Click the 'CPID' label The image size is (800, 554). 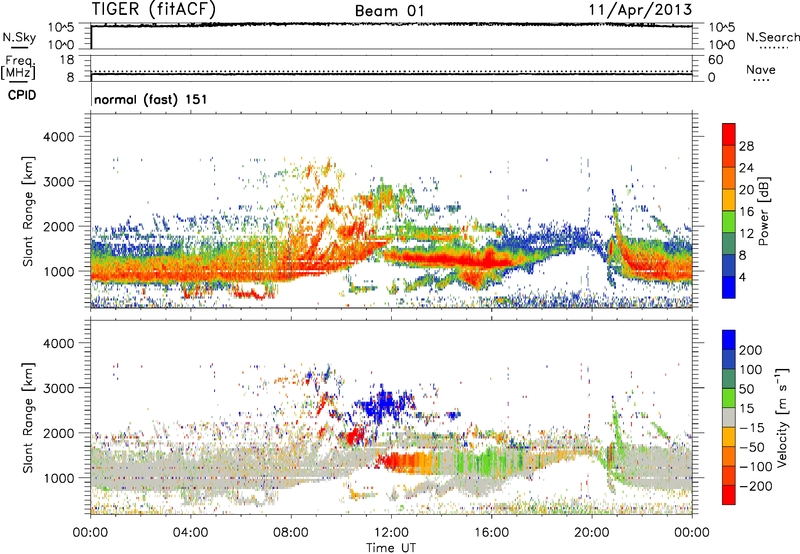pos(22,95)
